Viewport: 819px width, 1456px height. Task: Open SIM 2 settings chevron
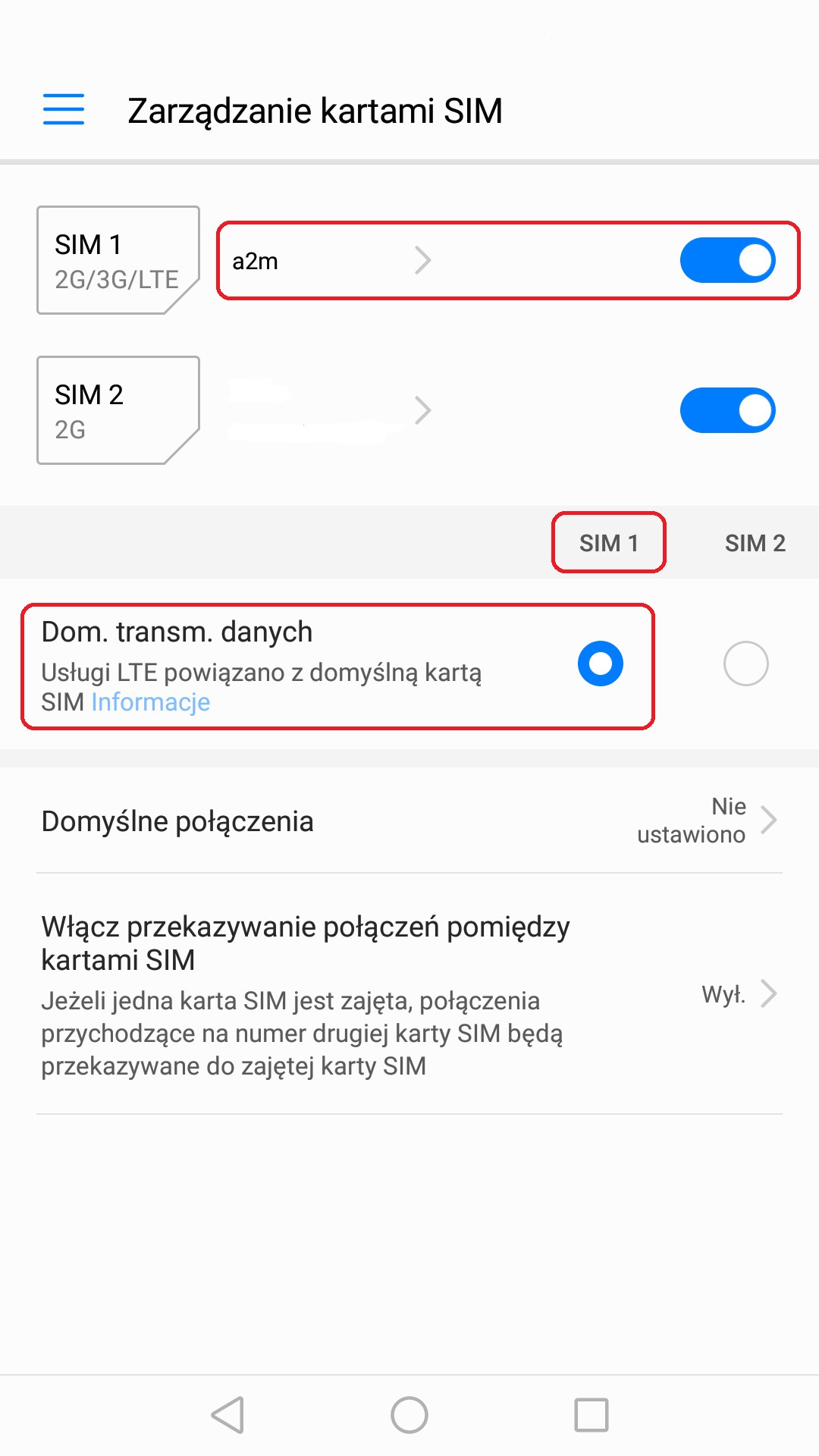tap(423, 410)
